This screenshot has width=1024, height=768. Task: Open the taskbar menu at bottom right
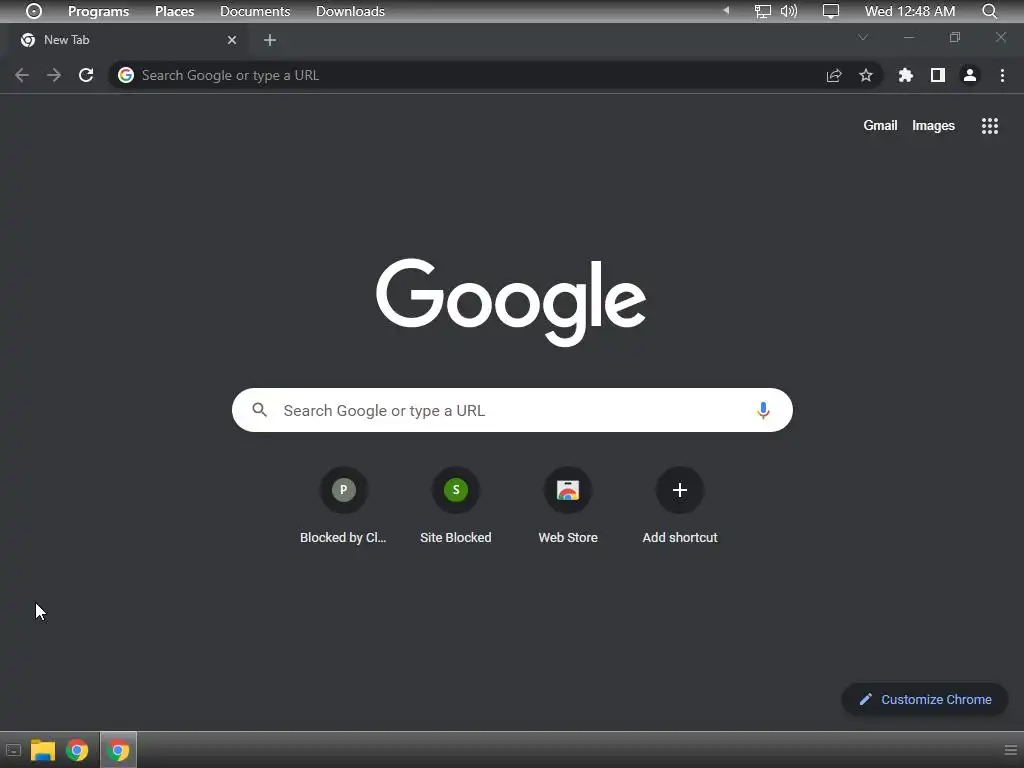point(1010,750)
